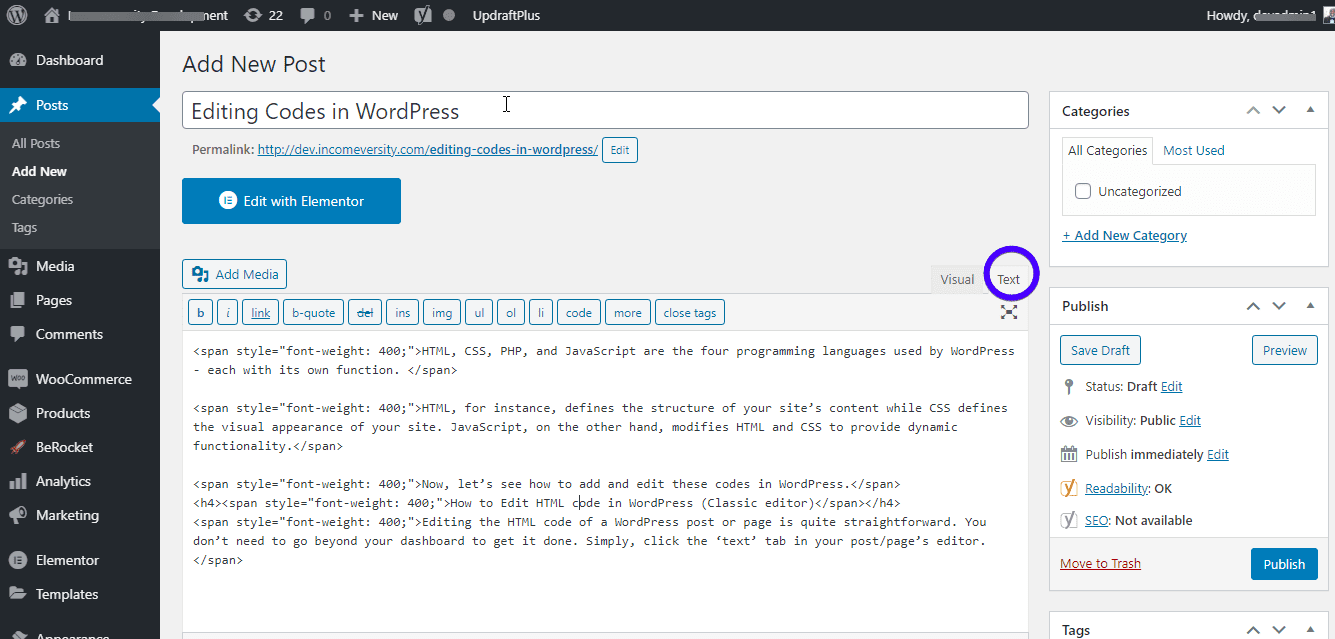Switch to the Text editor tab
Image resolution: width=1335 pixels, height=639 pixels.
tap(1009, 279)
